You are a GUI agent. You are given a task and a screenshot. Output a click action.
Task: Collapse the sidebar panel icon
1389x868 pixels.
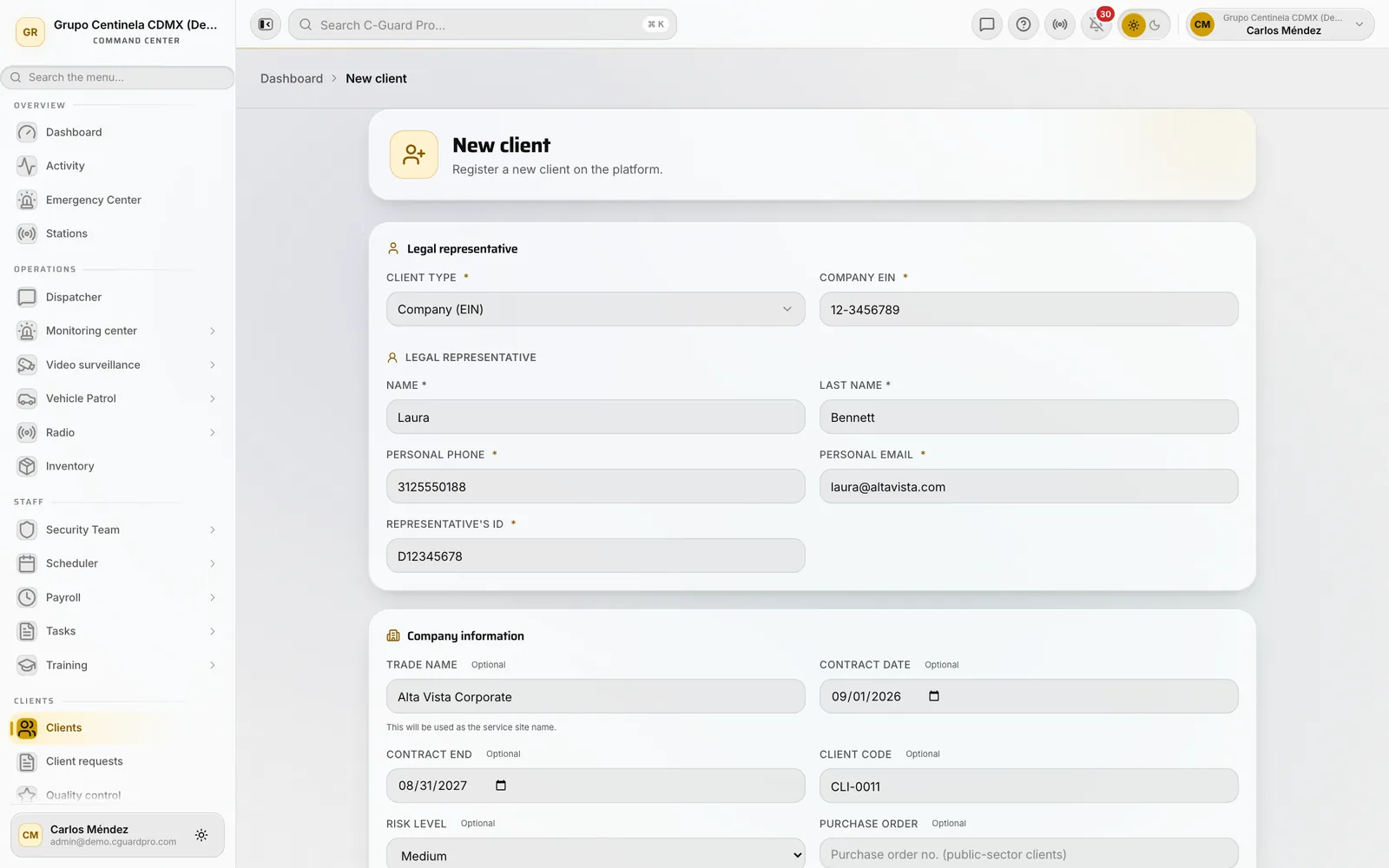pos(266,24)
